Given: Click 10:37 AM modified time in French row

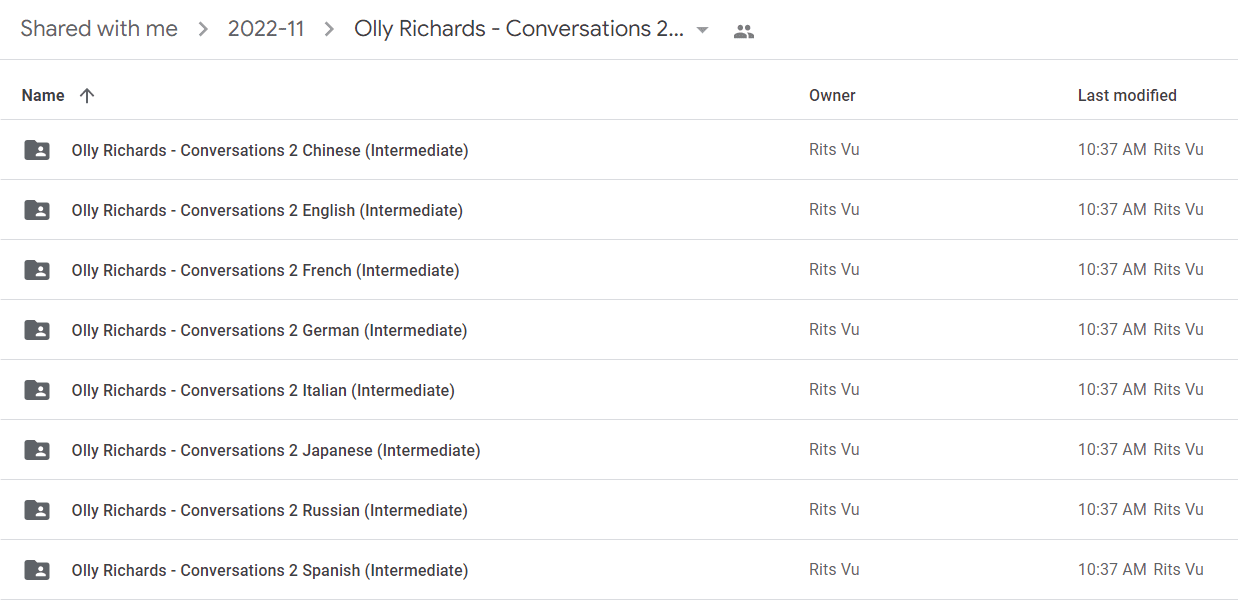Looking at the screenshot, I should point(1112,270).
